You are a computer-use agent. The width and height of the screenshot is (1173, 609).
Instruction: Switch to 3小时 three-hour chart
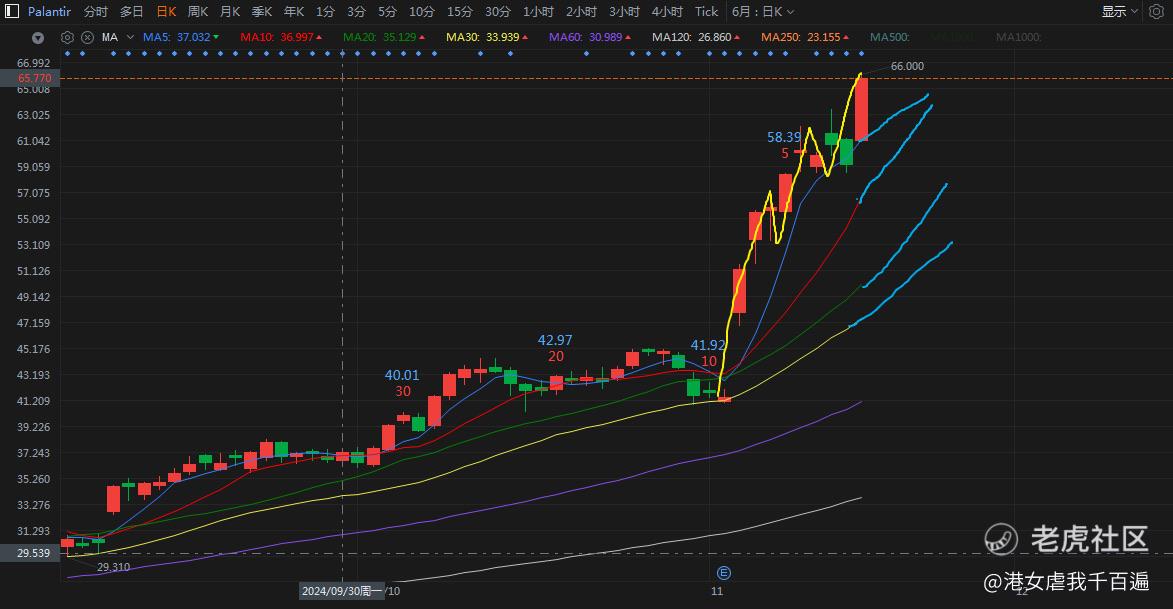click(x=624, y=11)
